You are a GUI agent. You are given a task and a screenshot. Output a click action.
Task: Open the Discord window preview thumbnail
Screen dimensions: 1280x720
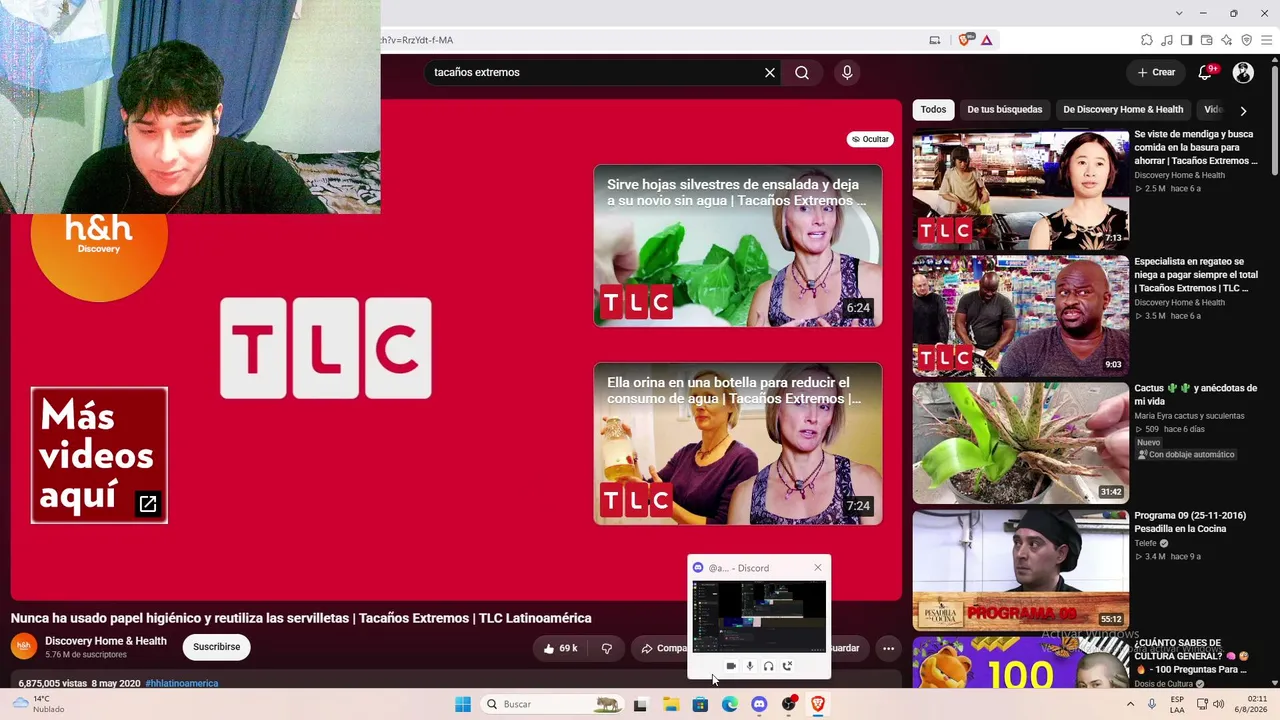click(759, 616)
